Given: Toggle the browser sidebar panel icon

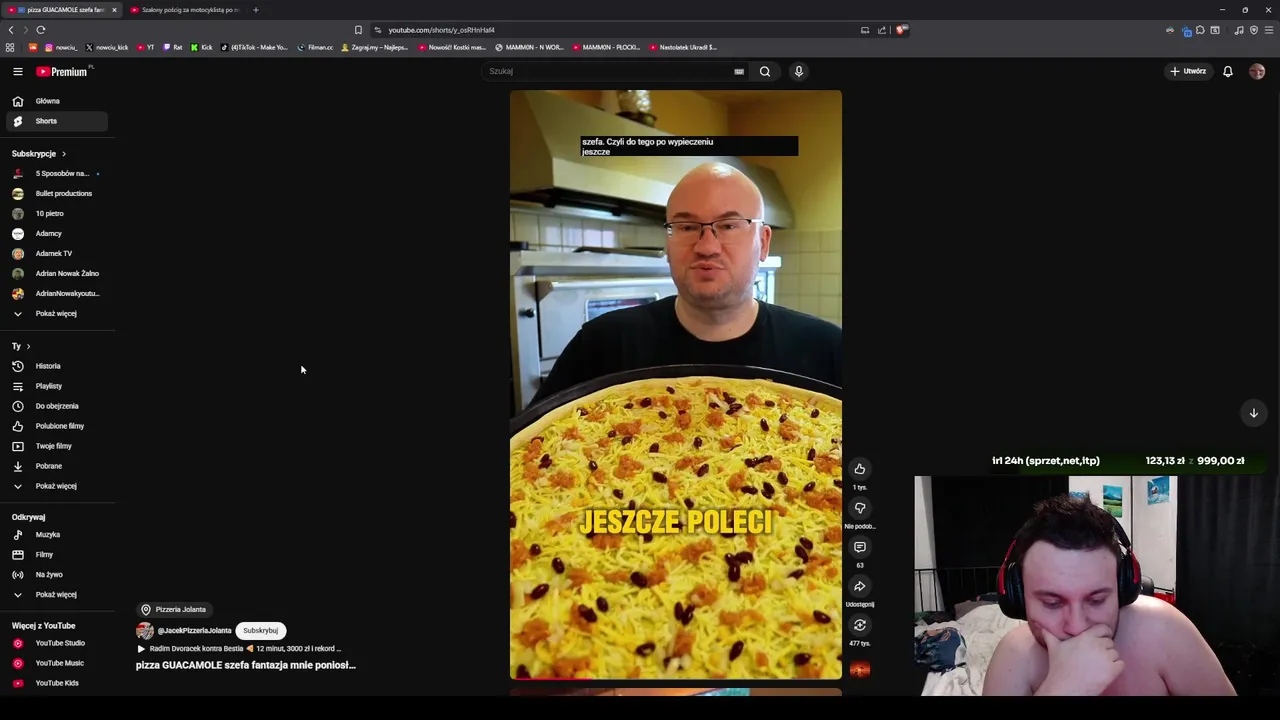Looking at the screenshot, I should [1215, 30].
